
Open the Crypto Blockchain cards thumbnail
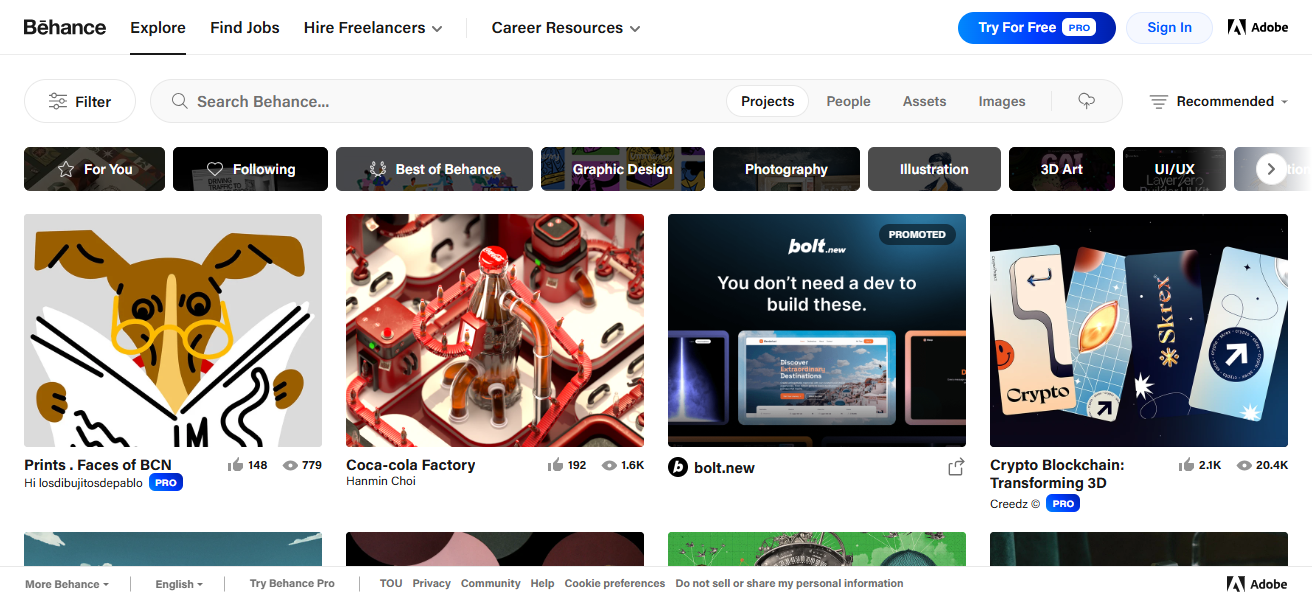point(1139,330)
